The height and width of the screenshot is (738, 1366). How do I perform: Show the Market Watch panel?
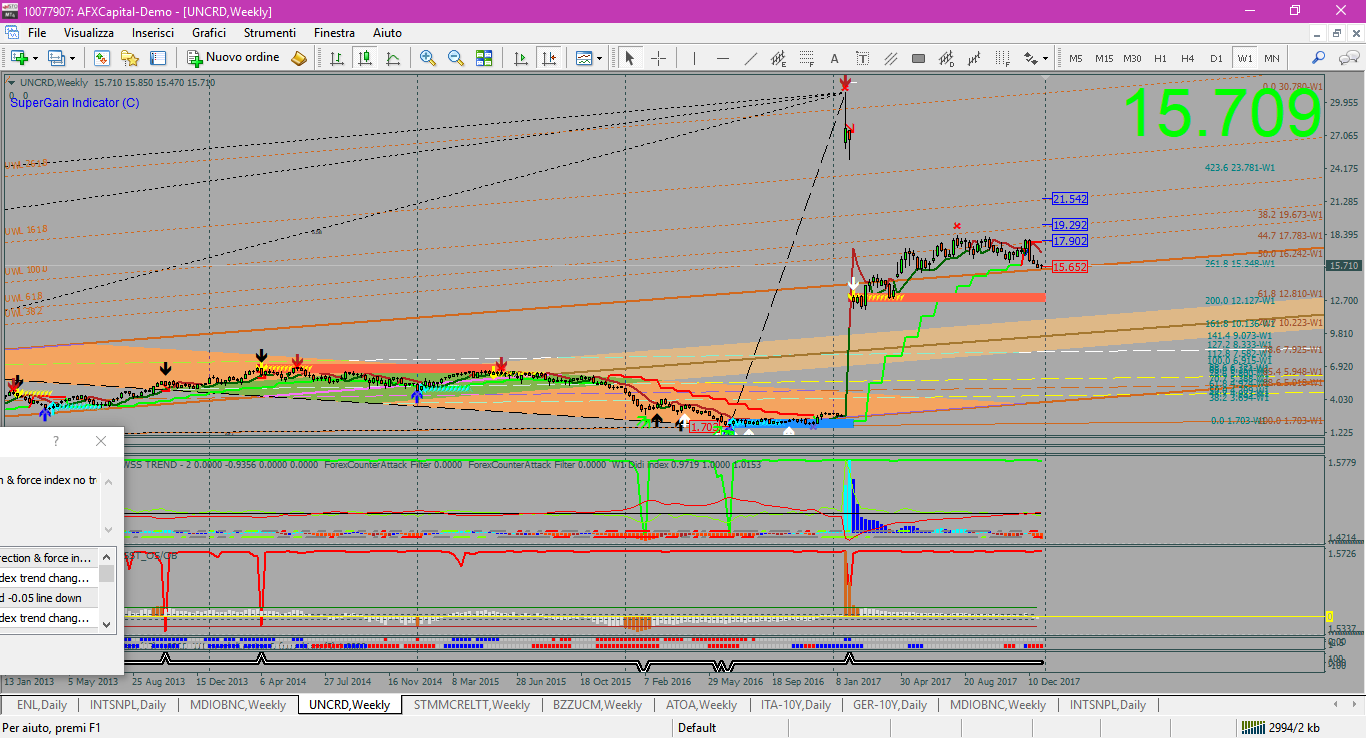(x=101, y=58)
